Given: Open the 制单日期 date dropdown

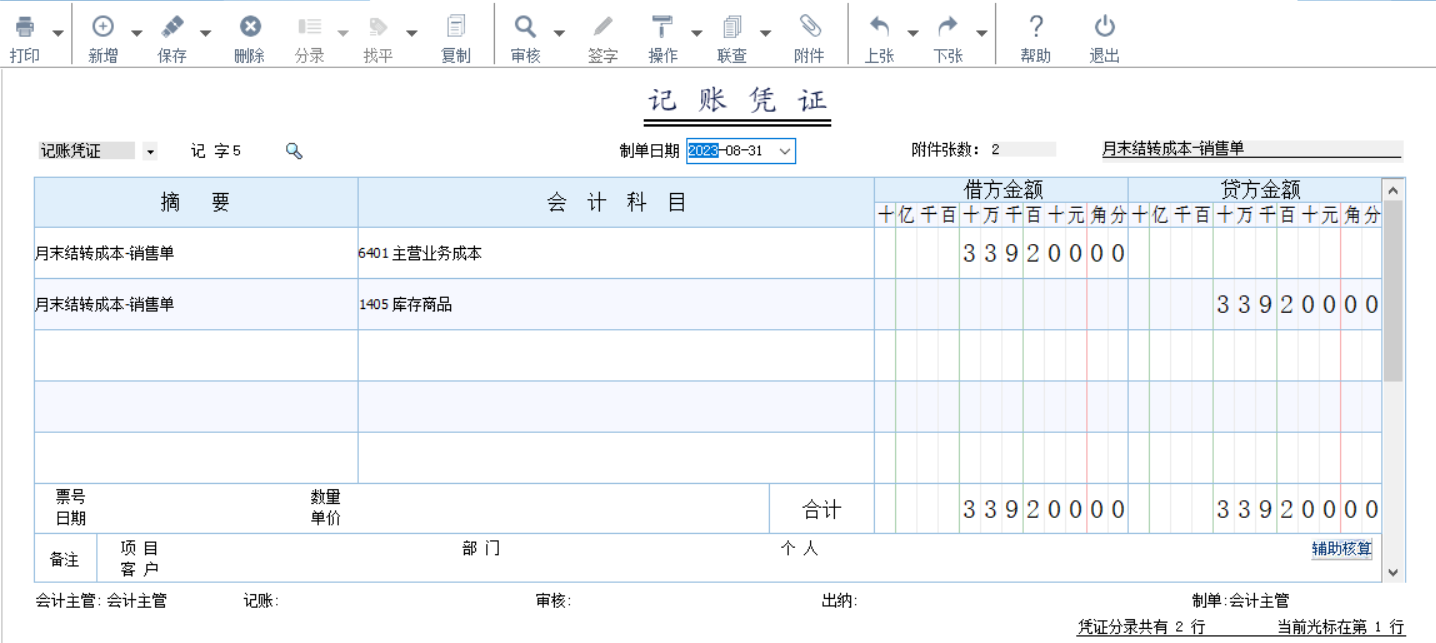Looking at the screenshot, I should point(785,151).
